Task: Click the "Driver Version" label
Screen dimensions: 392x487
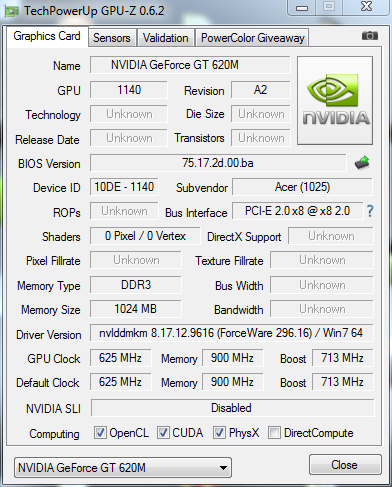Action: (49, 335)
